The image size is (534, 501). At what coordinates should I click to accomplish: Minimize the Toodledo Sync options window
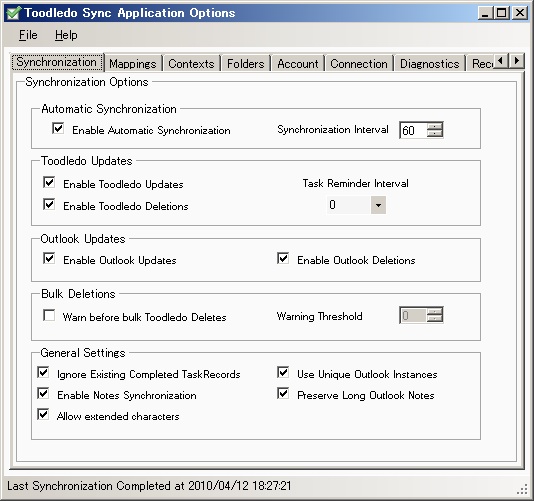pyautogui.click(x=486, y=13)
